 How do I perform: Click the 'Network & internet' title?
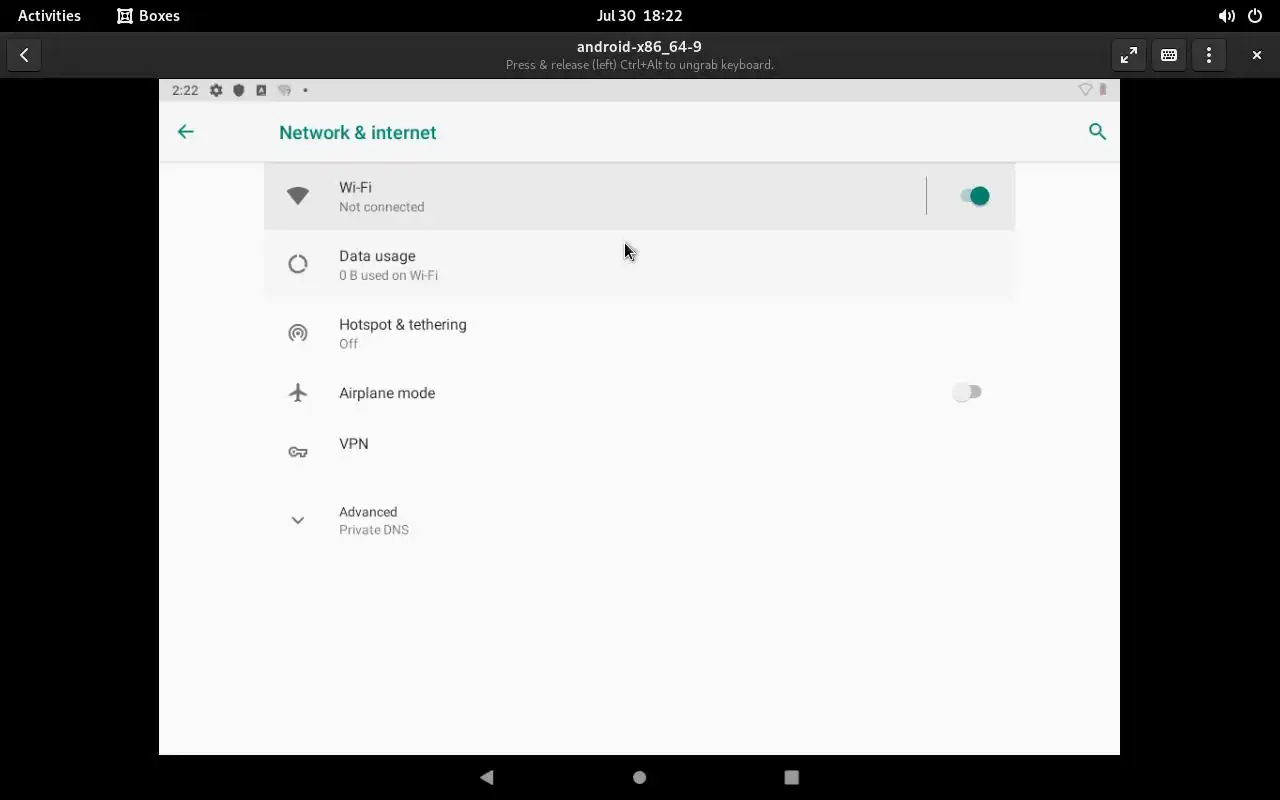[x=358, y=132]
